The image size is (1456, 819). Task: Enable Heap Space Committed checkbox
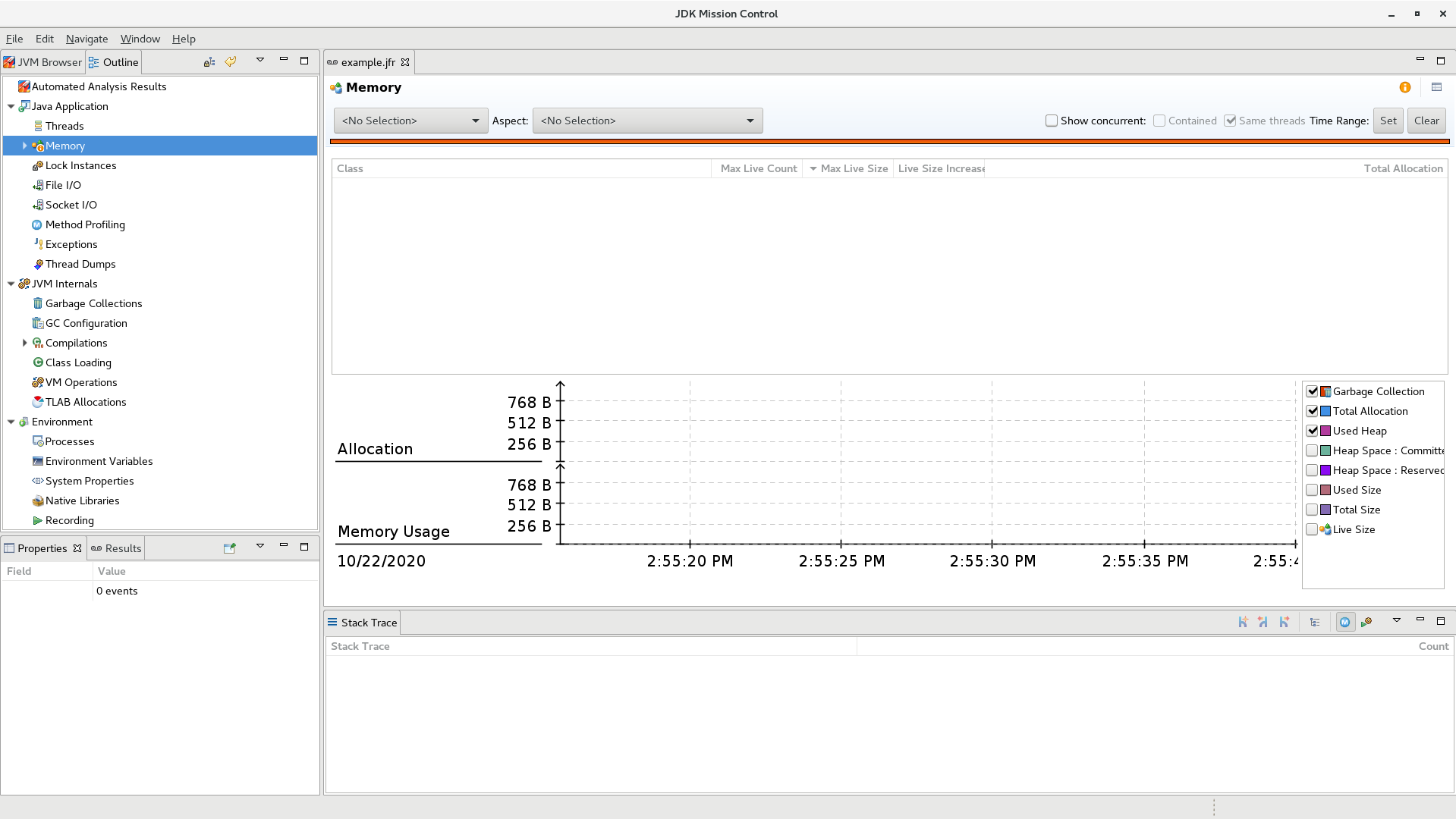1312,450
